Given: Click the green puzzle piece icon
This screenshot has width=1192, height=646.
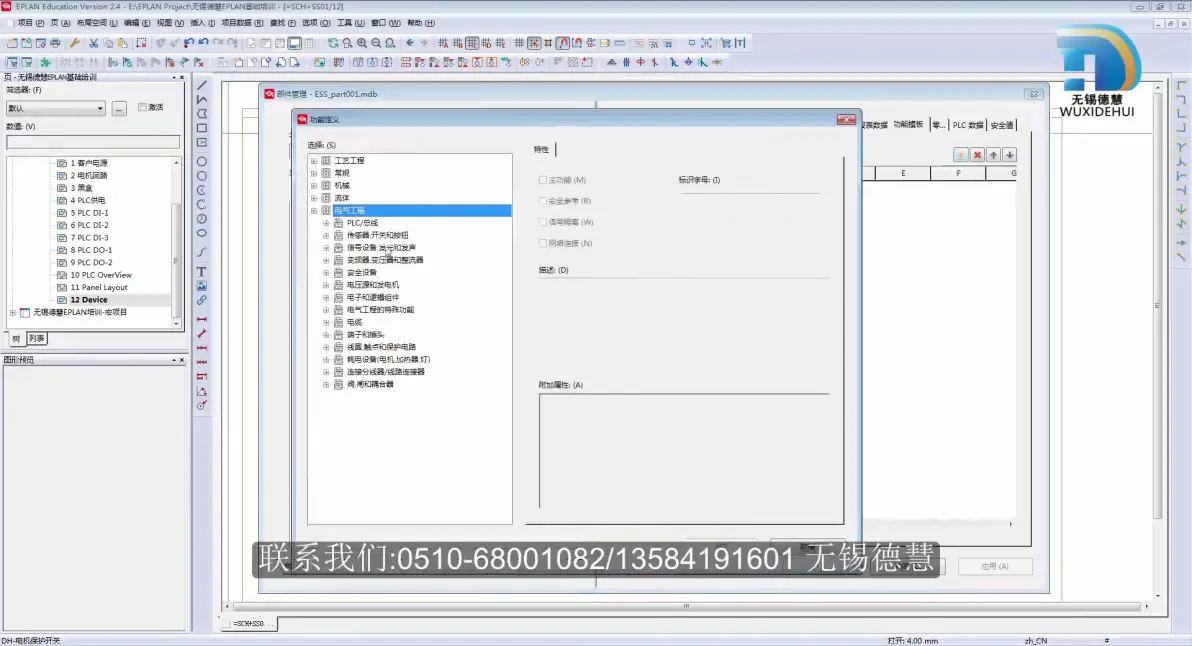Looking at the screenshot, I should click(46, 62).
